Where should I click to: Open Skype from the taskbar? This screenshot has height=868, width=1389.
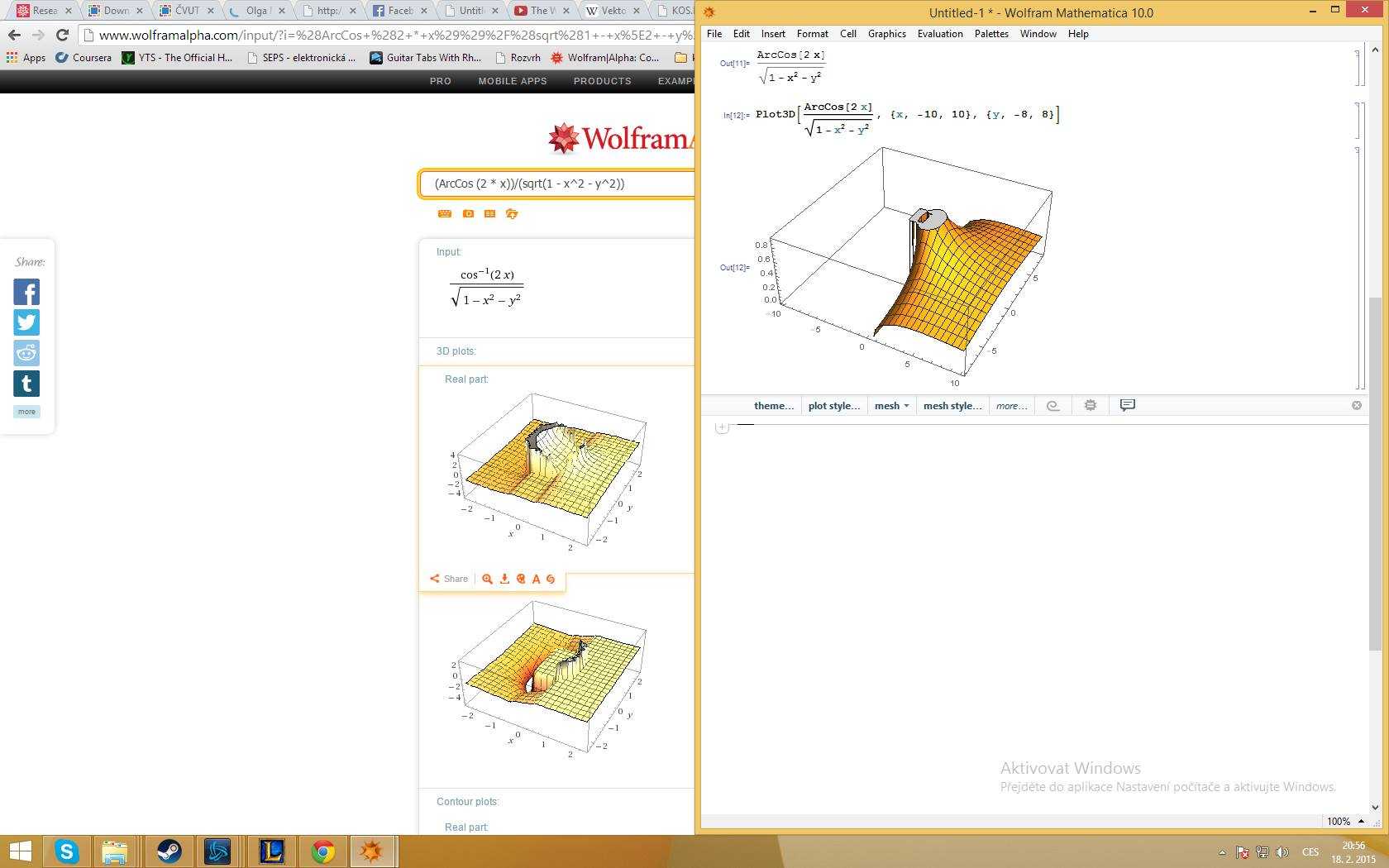[66, 851]
